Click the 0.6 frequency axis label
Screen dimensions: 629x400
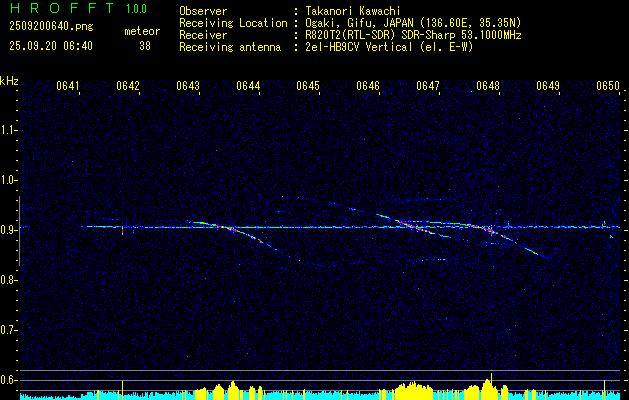[10, 380]
